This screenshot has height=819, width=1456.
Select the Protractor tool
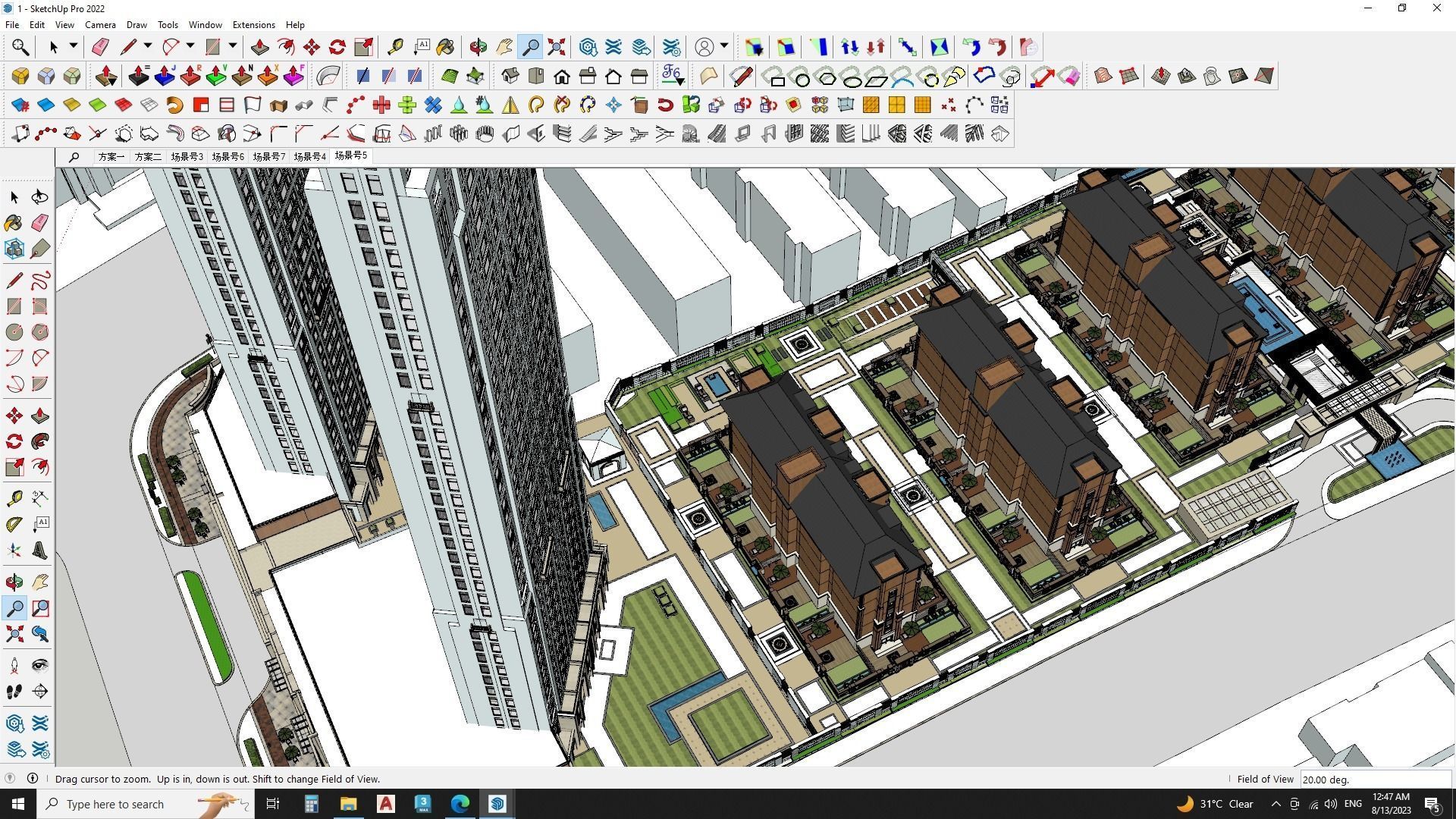(x=14, y=523)
